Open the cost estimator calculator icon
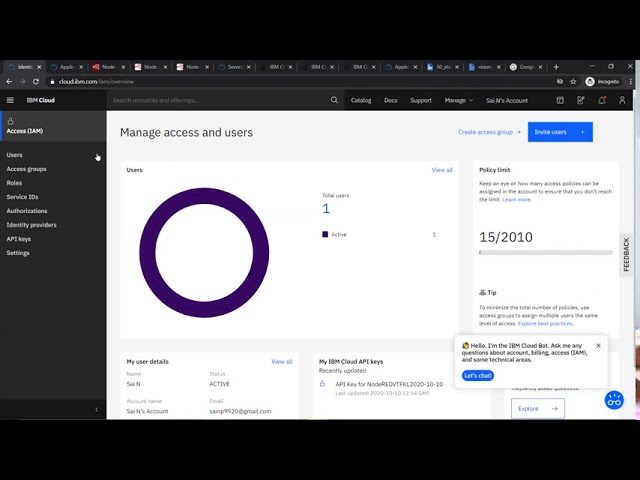Image resolution: width=640 pixels, height=480 pixels. tap(560, 100)
